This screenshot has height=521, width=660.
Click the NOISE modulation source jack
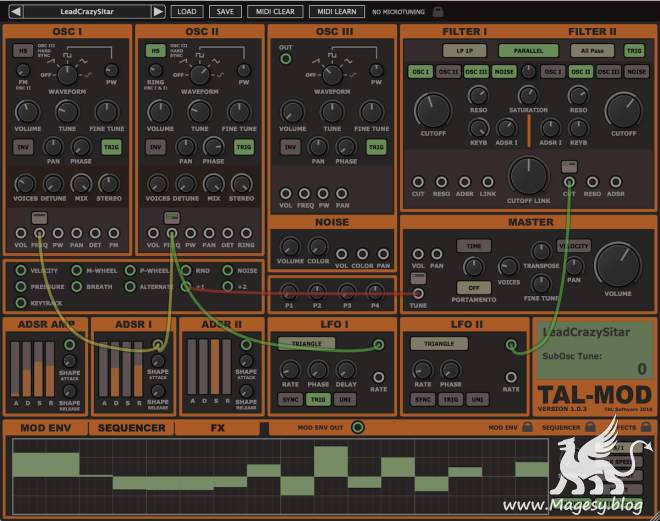point(228,270)
